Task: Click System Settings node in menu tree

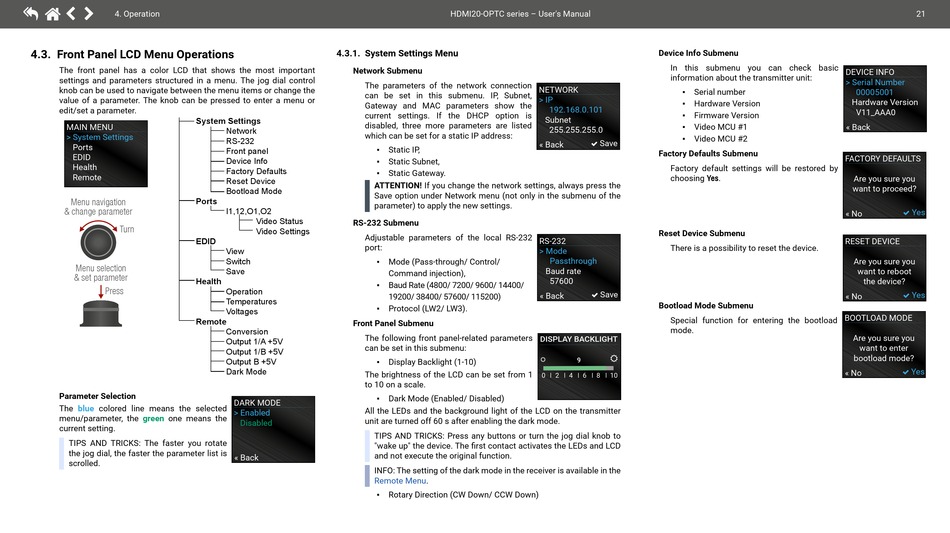Action: click(x=228, y=121)
